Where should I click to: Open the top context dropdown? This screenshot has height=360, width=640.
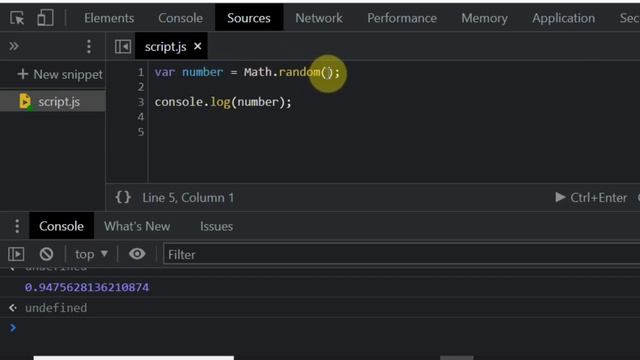tap(91, 254)
